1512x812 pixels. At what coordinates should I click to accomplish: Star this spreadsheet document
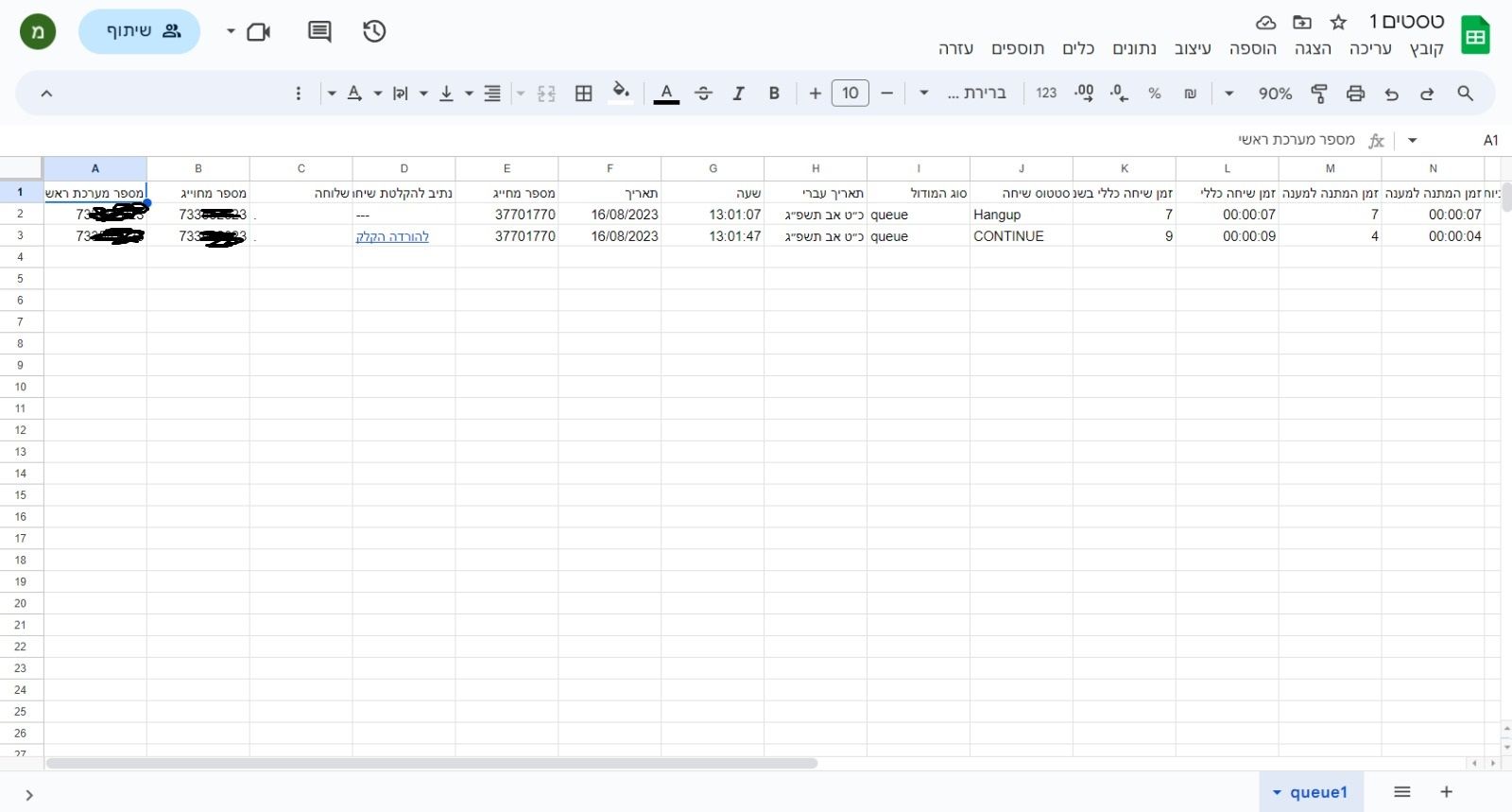click(x=1338, y=22)
